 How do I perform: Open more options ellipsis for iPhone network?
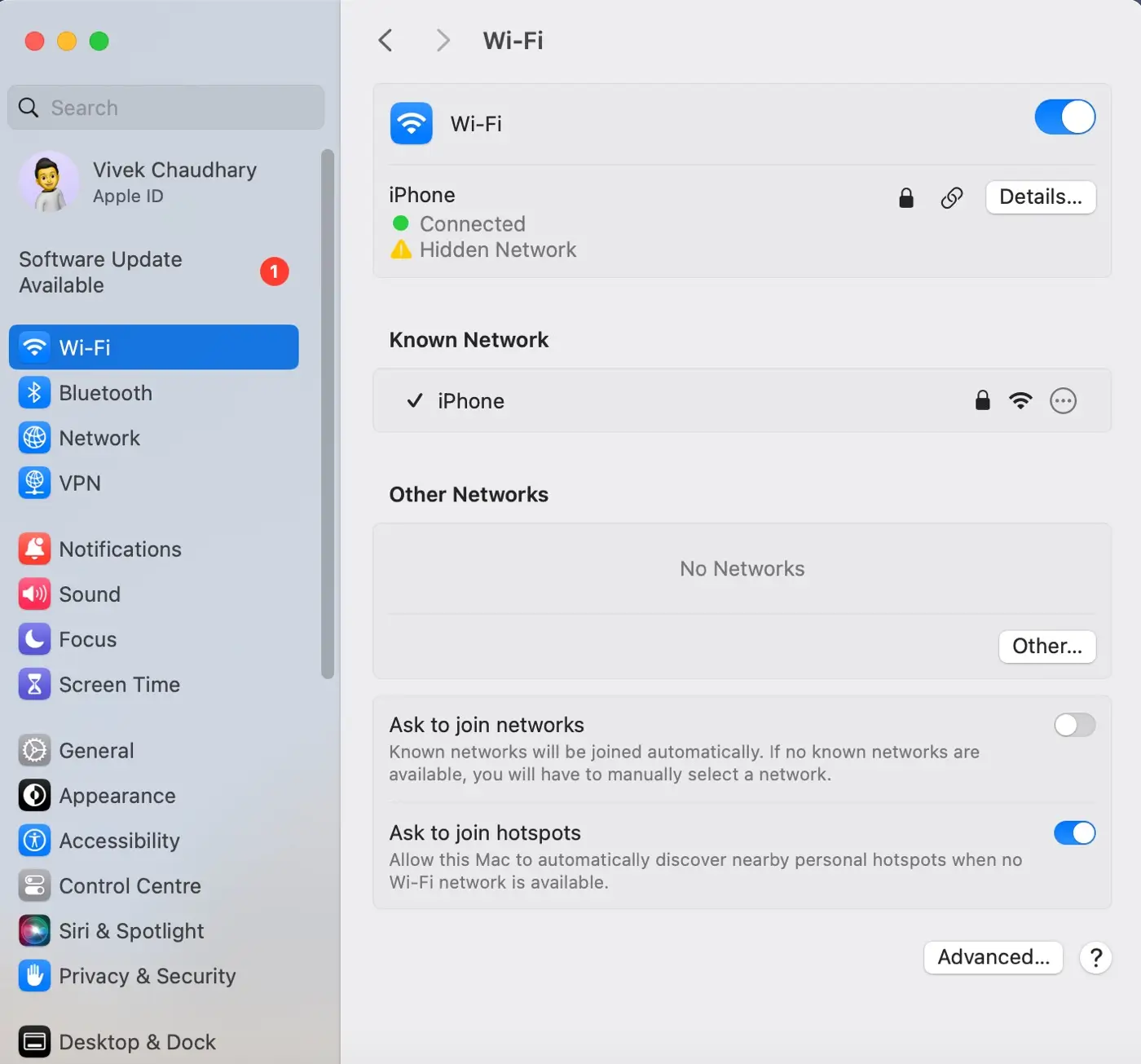pos(1064,400)
